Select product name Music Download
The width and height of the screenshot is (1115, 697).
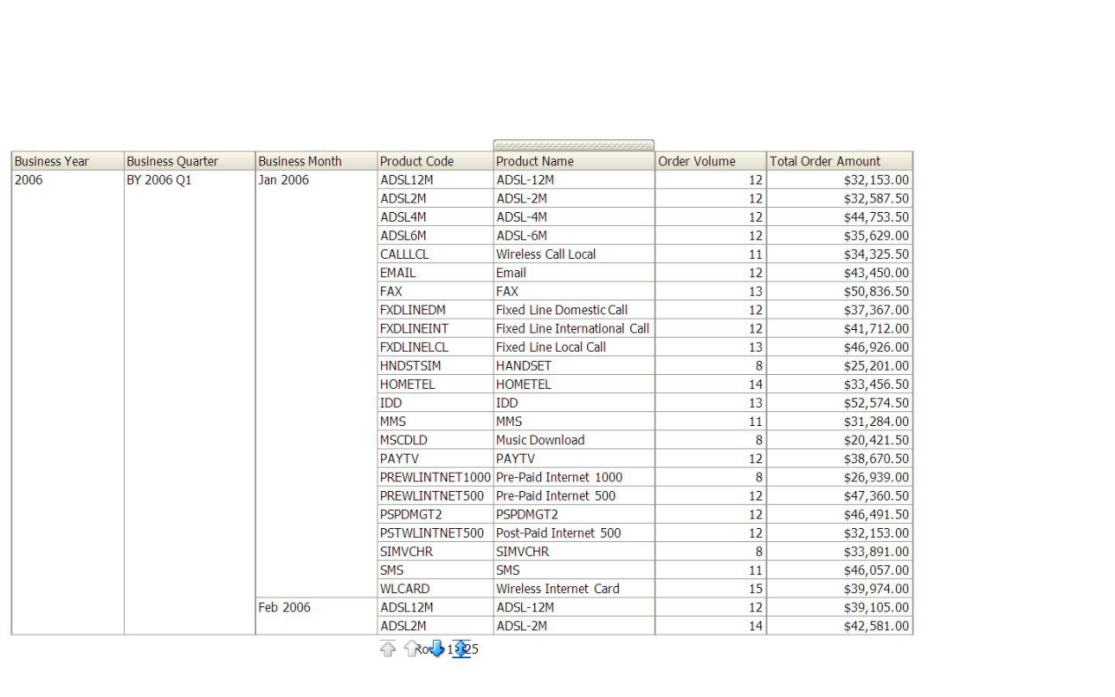[540, 440]
